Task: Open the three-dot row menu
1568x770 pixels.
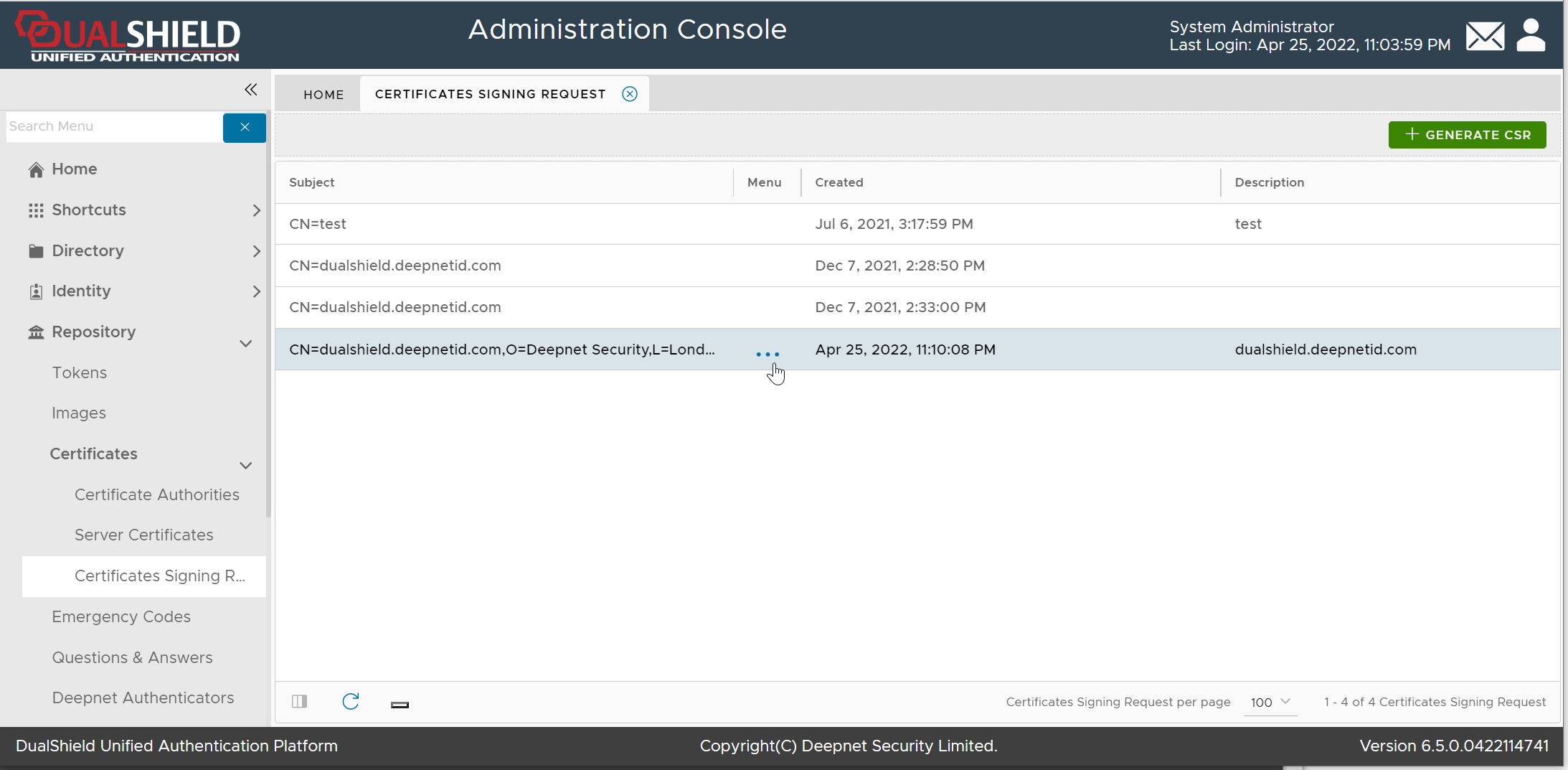Action: pyautogui.click(x=767, y=355)
